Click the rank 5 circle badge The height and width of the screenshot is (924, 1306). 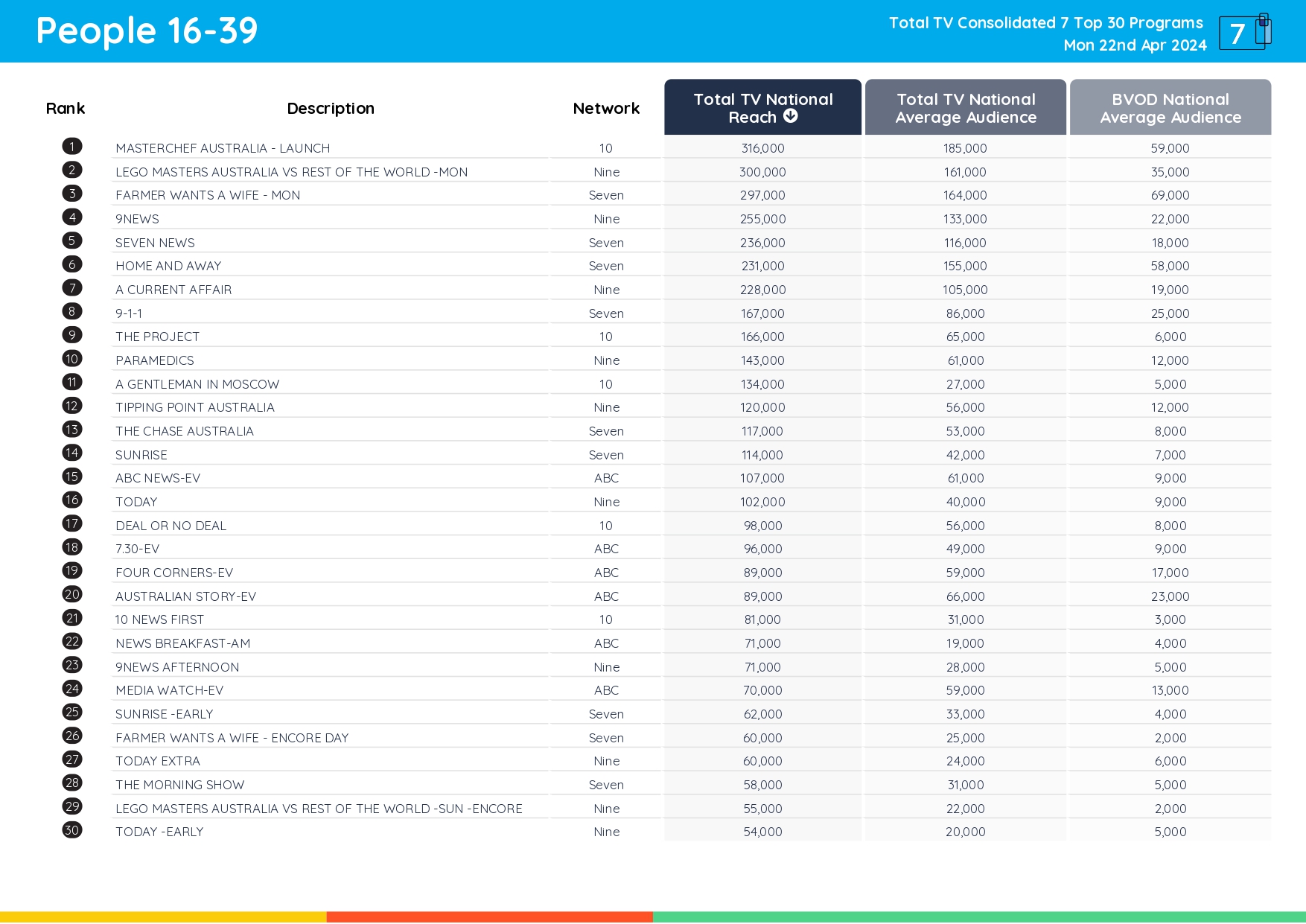[x=71, y=240]
